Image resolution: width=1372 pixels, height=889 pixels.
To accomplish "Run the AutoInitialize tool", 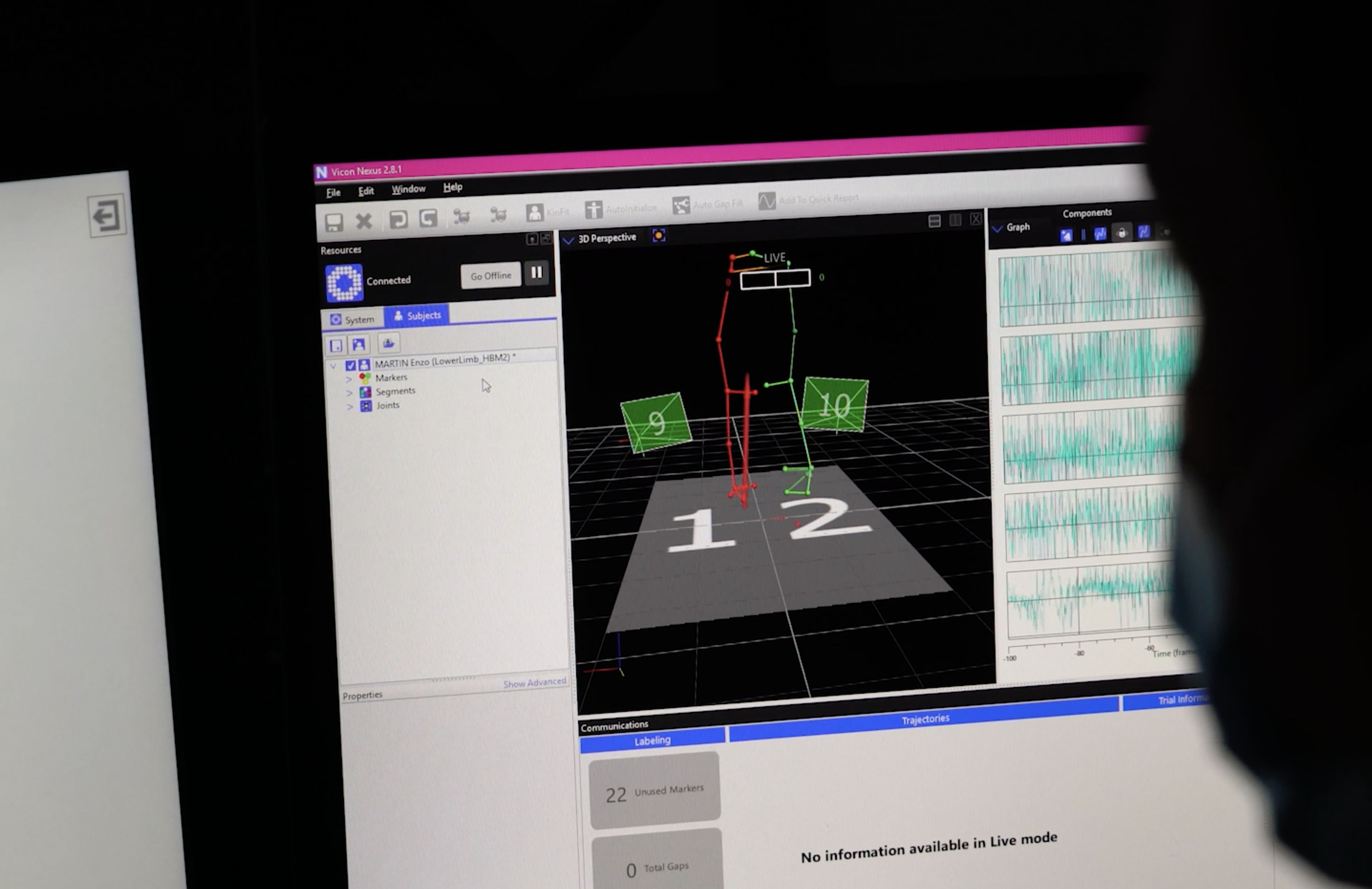I will (621, 209).
